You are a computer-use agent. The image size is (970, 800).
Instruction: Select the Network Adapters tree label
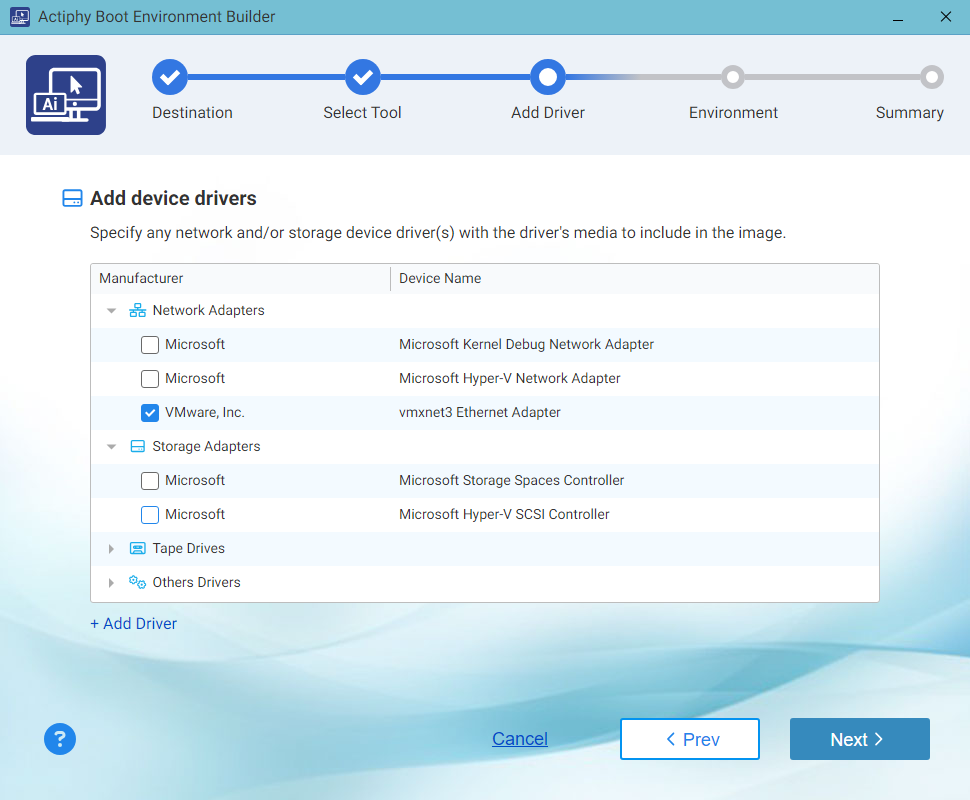click(x=208, y=311)
